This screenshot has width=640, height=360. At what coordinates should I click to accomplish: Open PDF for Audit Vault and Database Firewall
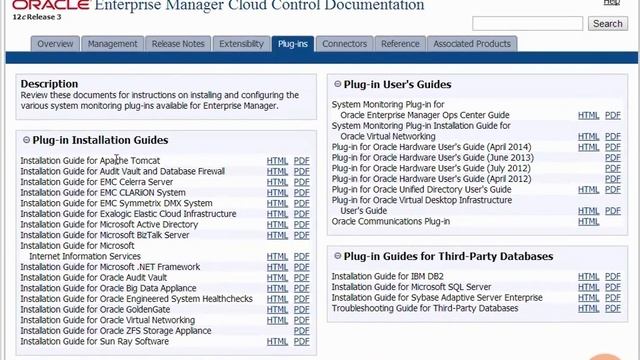click(302, 171)
